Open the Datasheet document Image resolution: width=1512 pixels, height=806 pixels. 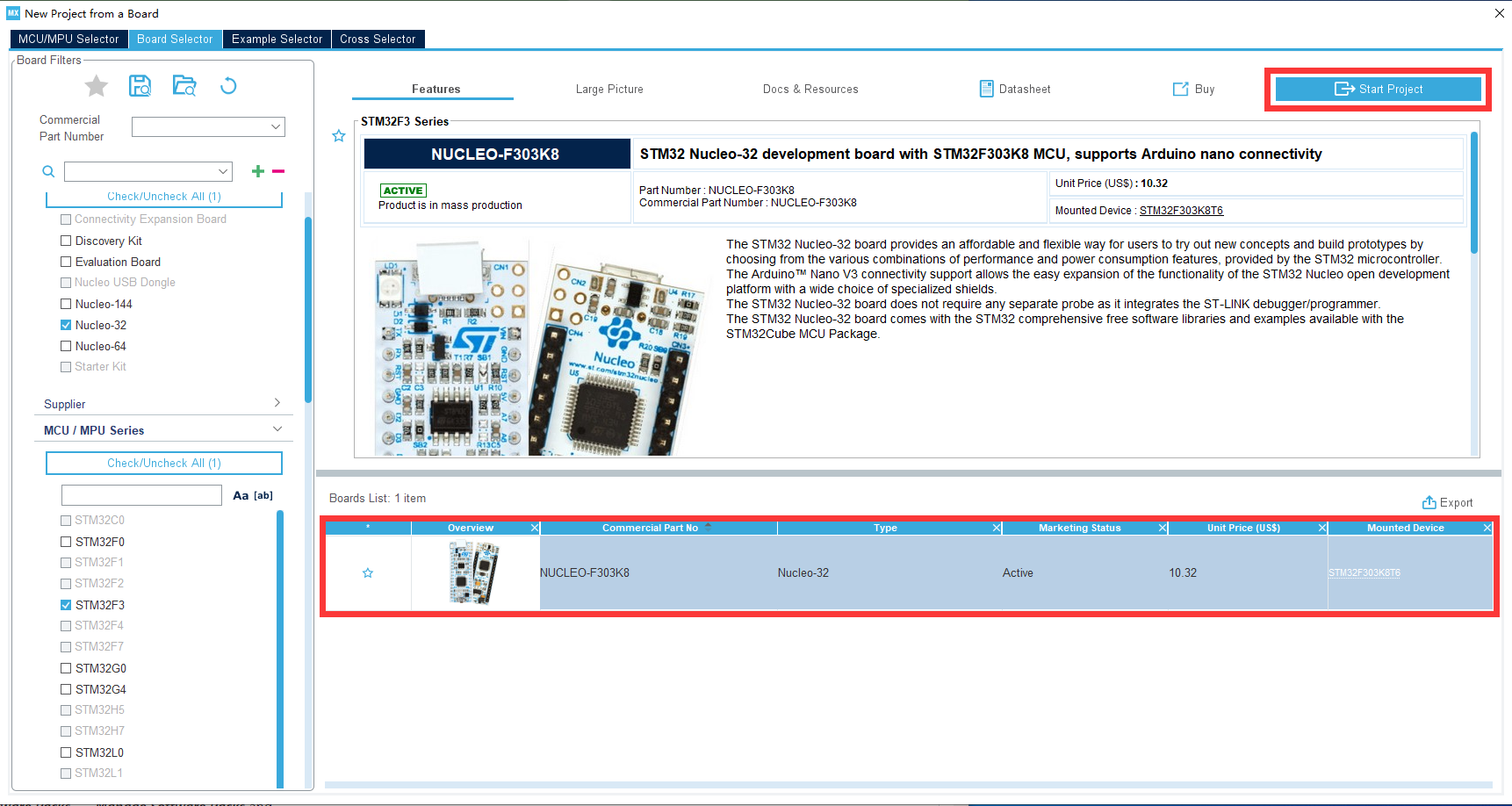pyautogui.click(x=1015, y=89)
